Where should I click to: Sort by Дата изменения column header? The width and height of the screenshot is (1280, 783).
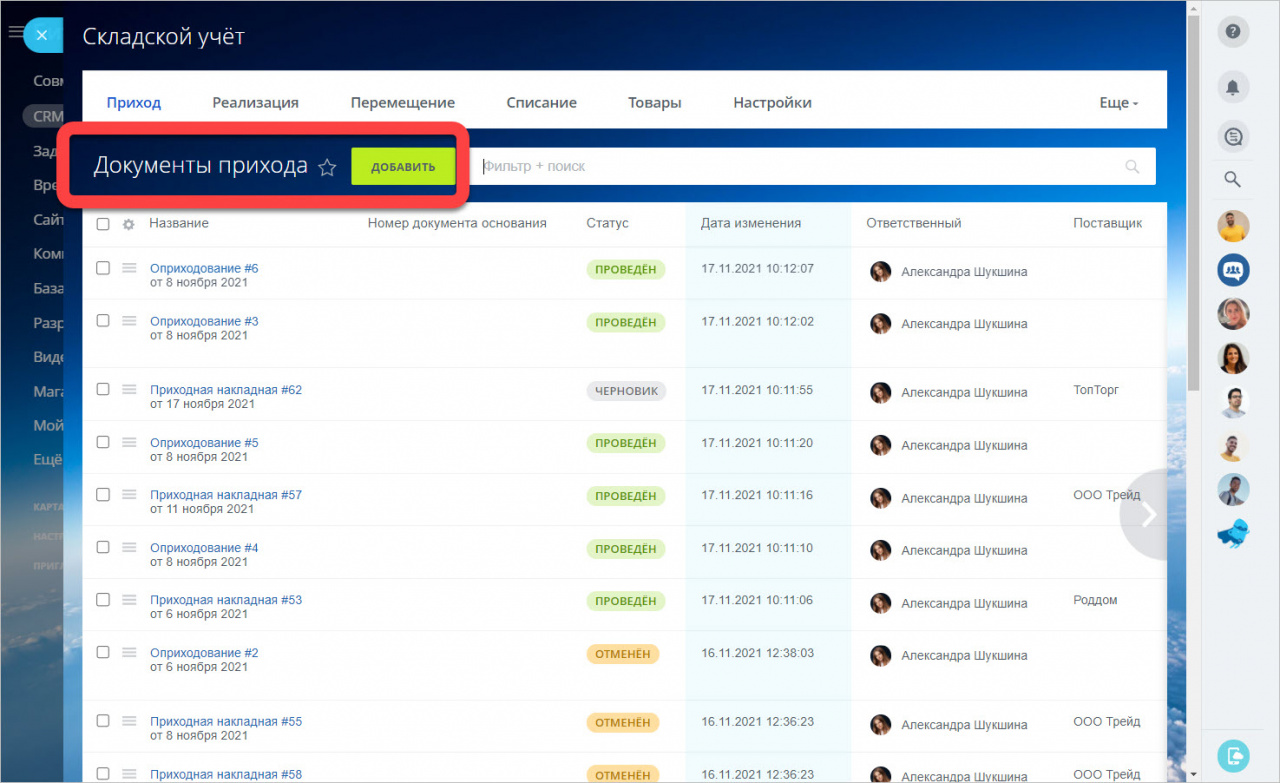[750, 223]
